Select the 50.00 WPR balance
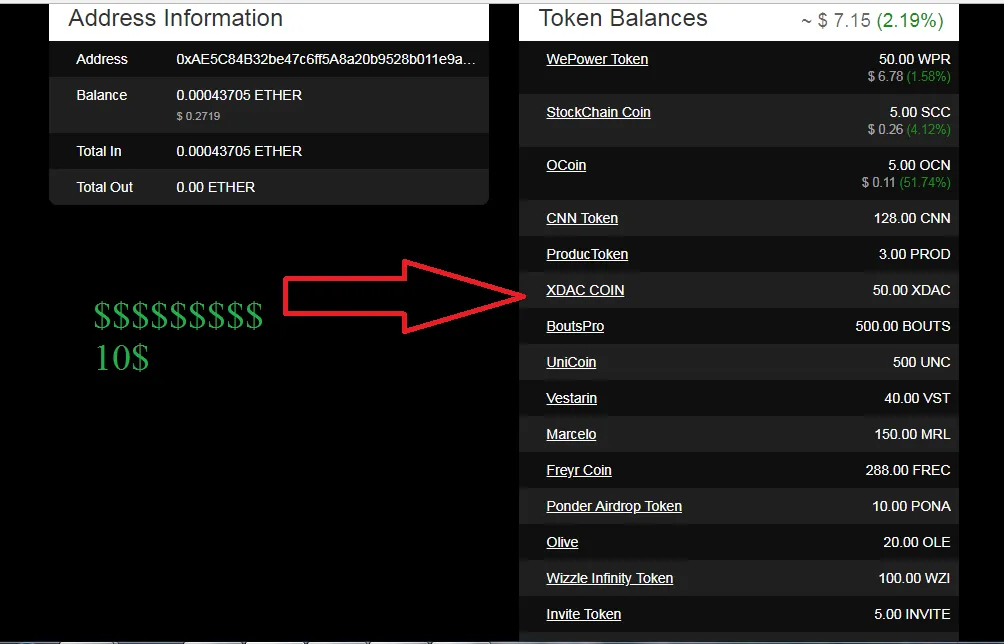 pyautogui.click(x=914, y=59)
